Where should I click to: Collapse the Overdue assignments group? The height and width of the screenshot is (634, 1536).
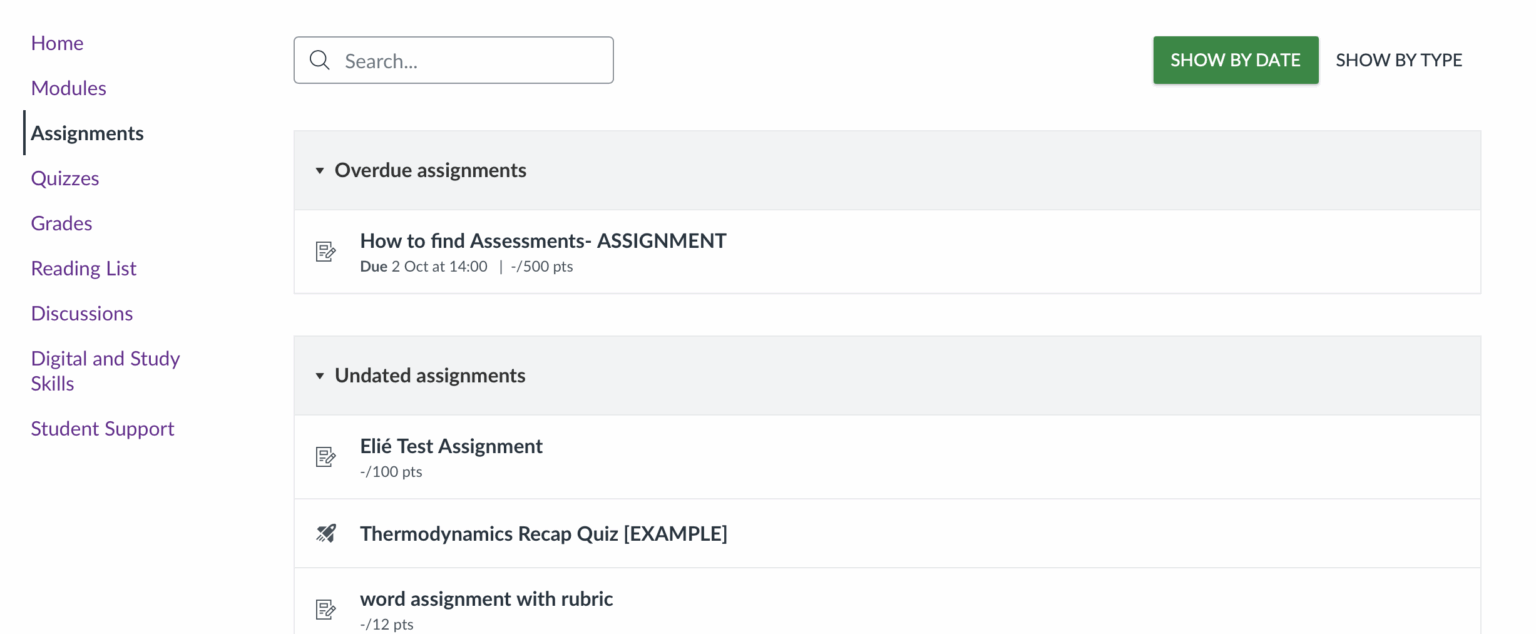[319, 170]
